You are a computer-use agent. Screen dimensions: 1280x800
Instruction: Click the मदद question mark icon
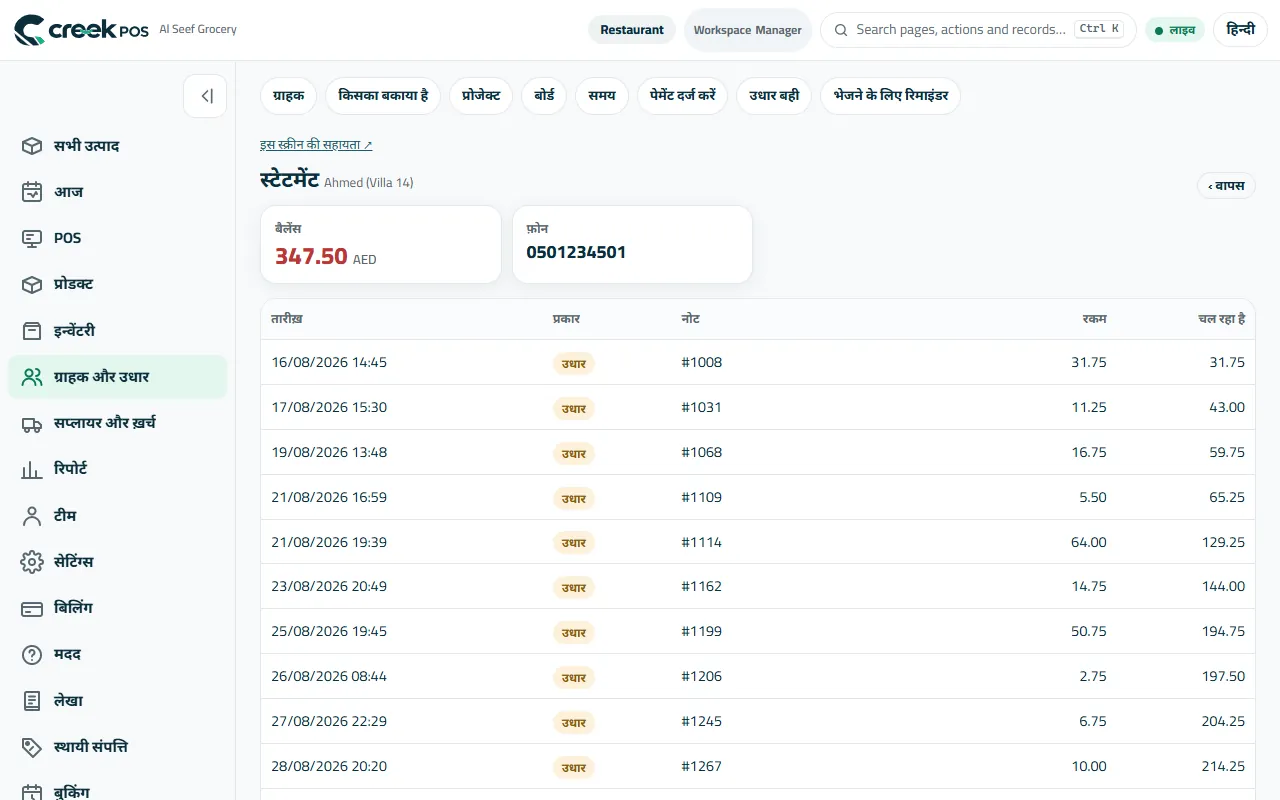point(32,655)
